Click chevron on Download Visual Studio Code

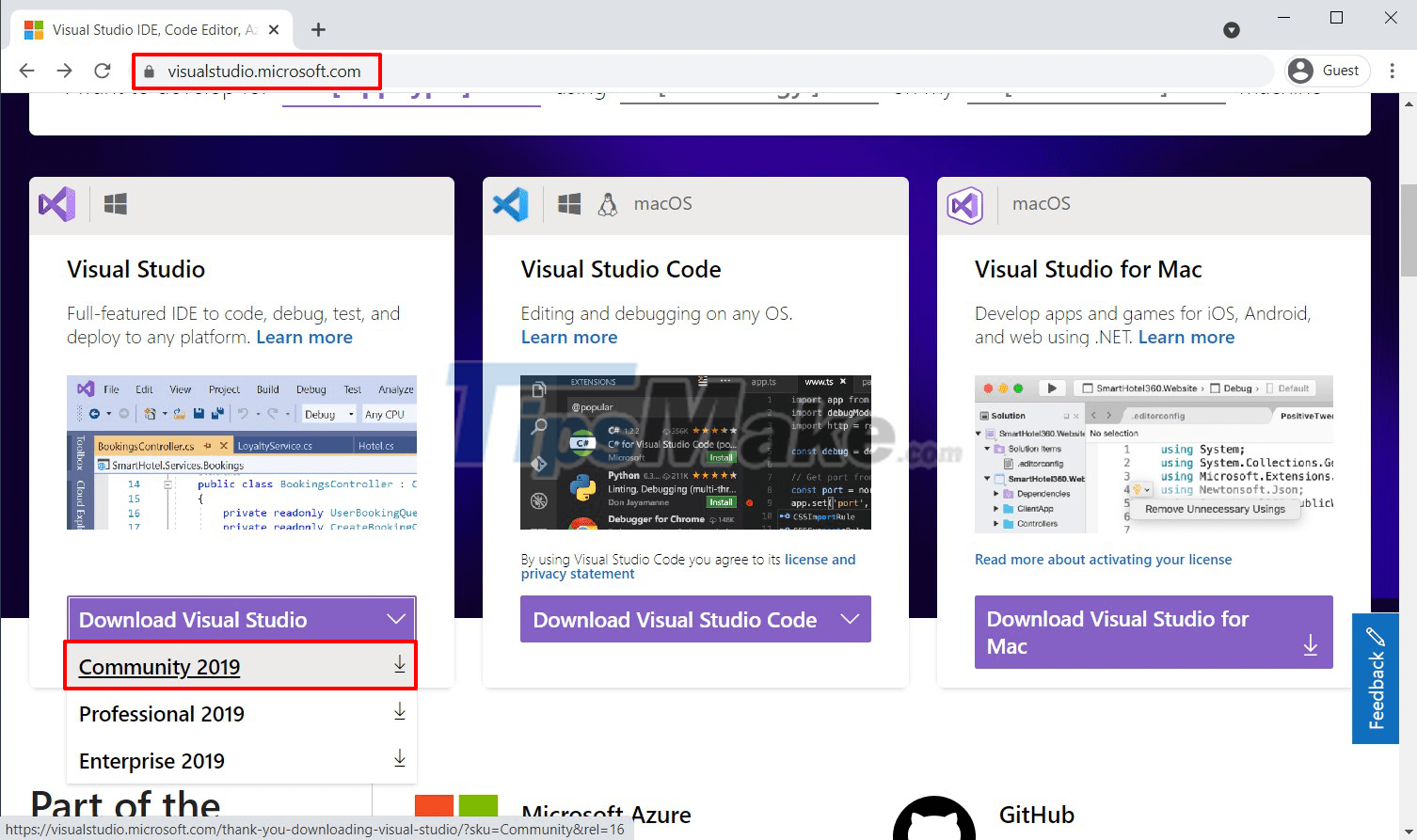[851, 619]
